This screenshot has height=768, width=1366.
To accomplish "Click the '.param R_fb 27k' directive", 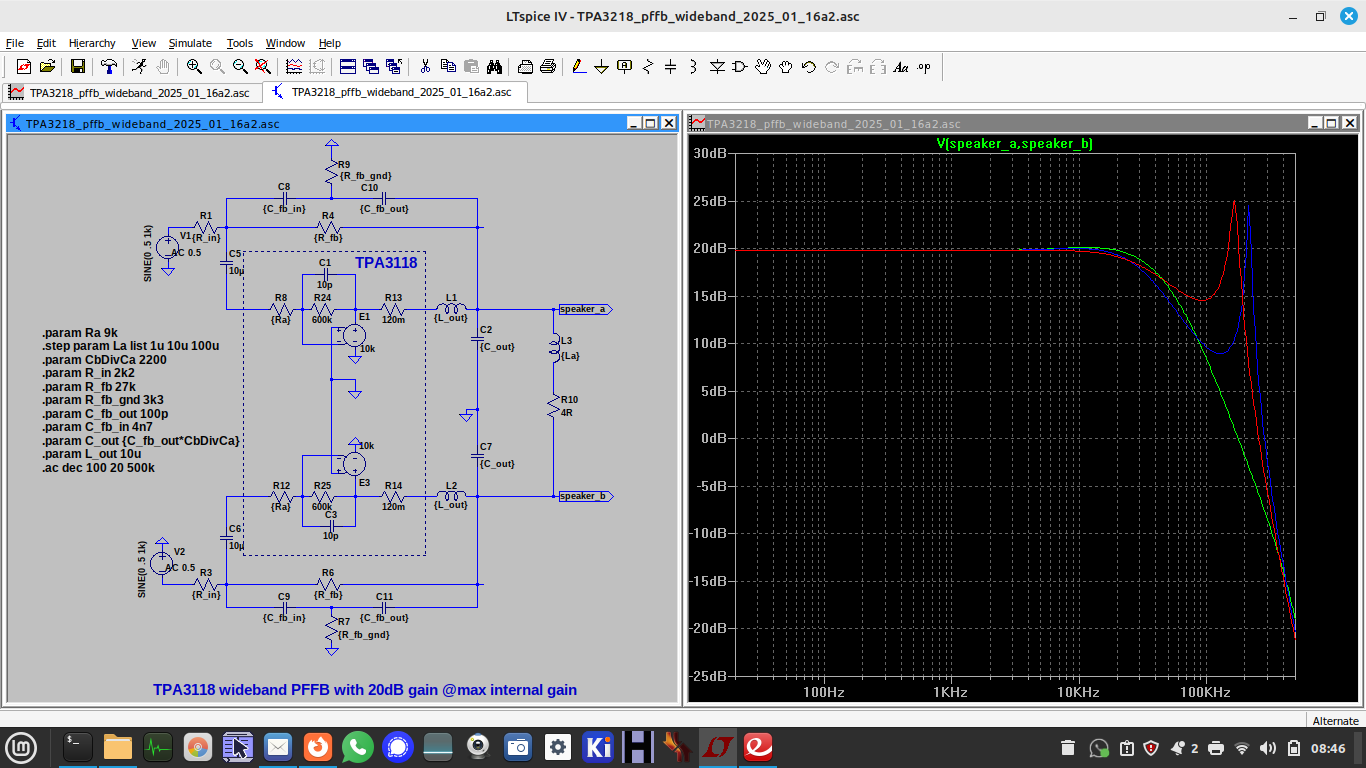I will coord(88,386).
